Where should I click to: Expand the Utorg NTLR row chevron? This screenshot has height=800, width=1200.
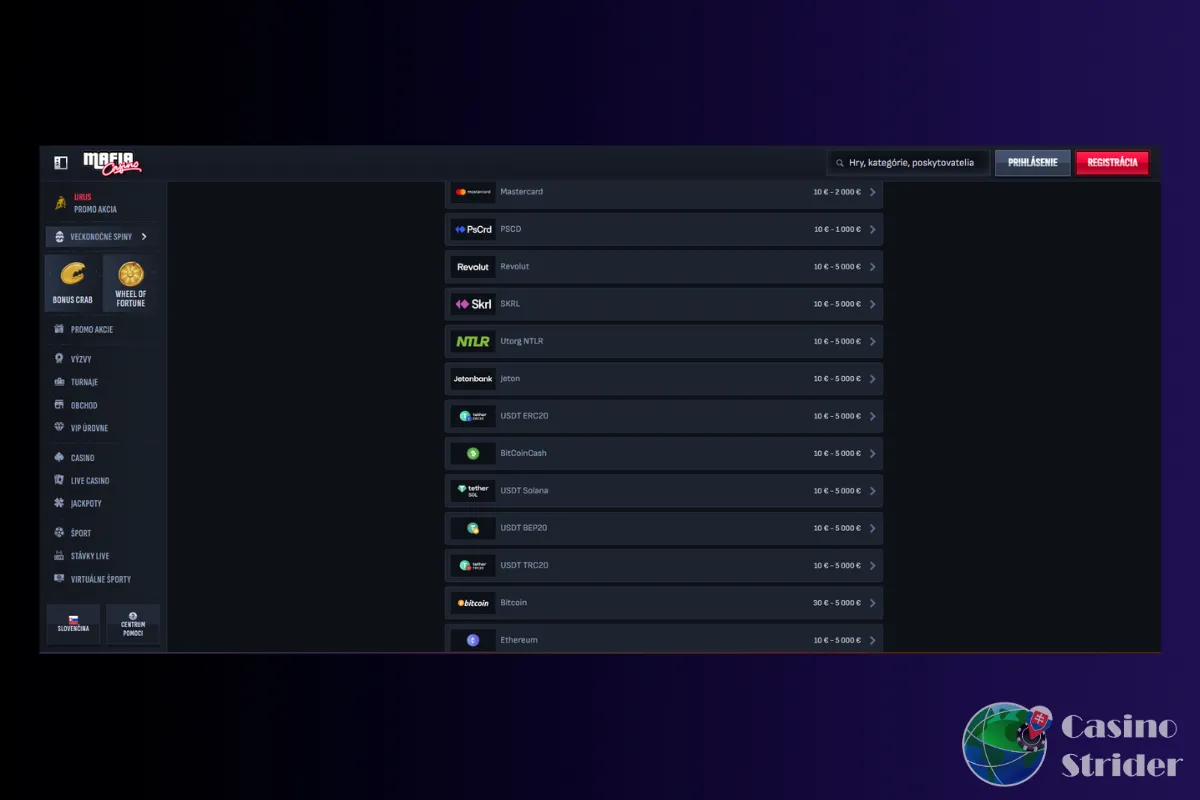872,341
